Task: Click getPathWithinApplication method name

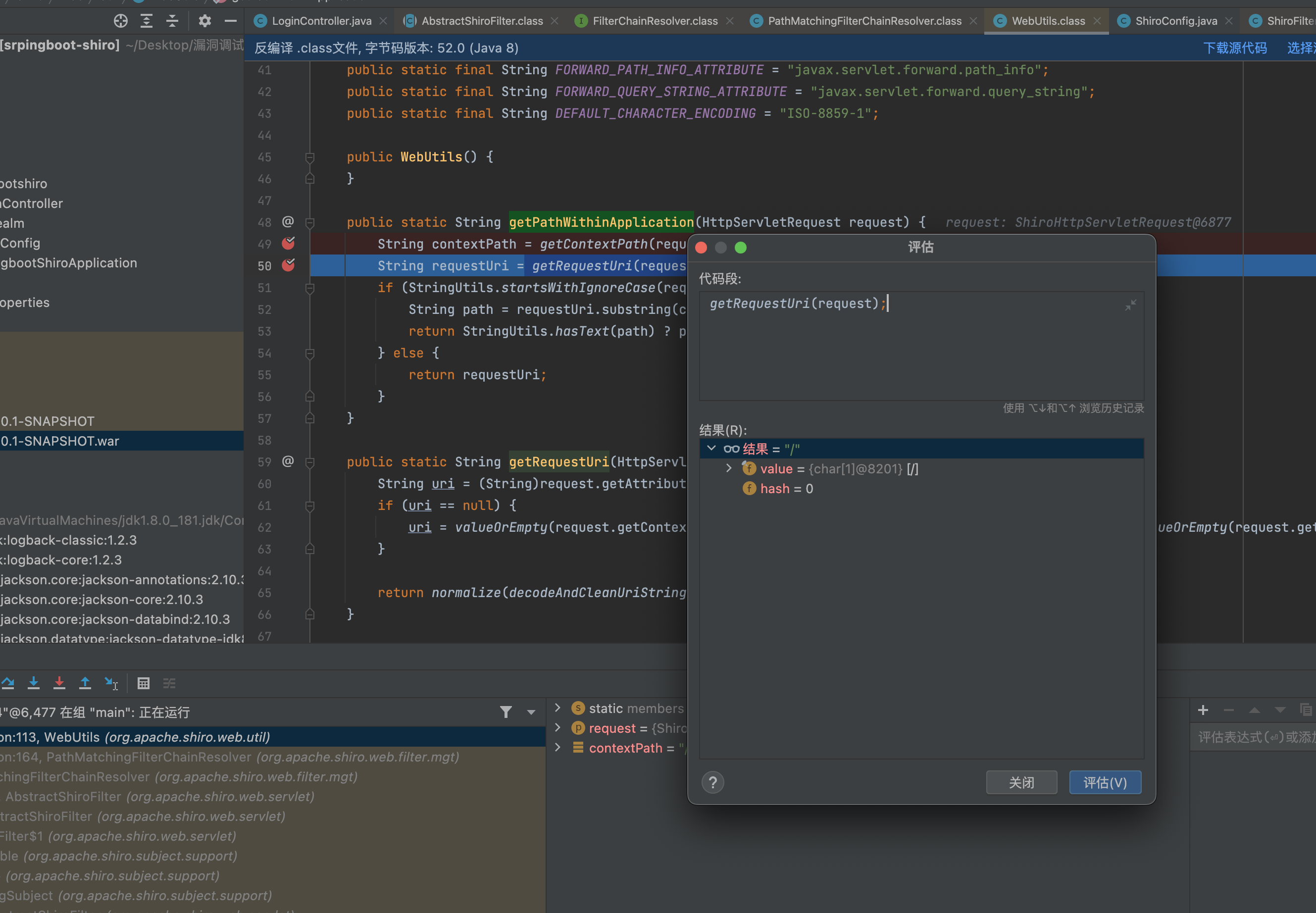Action: tap(601, 222)
